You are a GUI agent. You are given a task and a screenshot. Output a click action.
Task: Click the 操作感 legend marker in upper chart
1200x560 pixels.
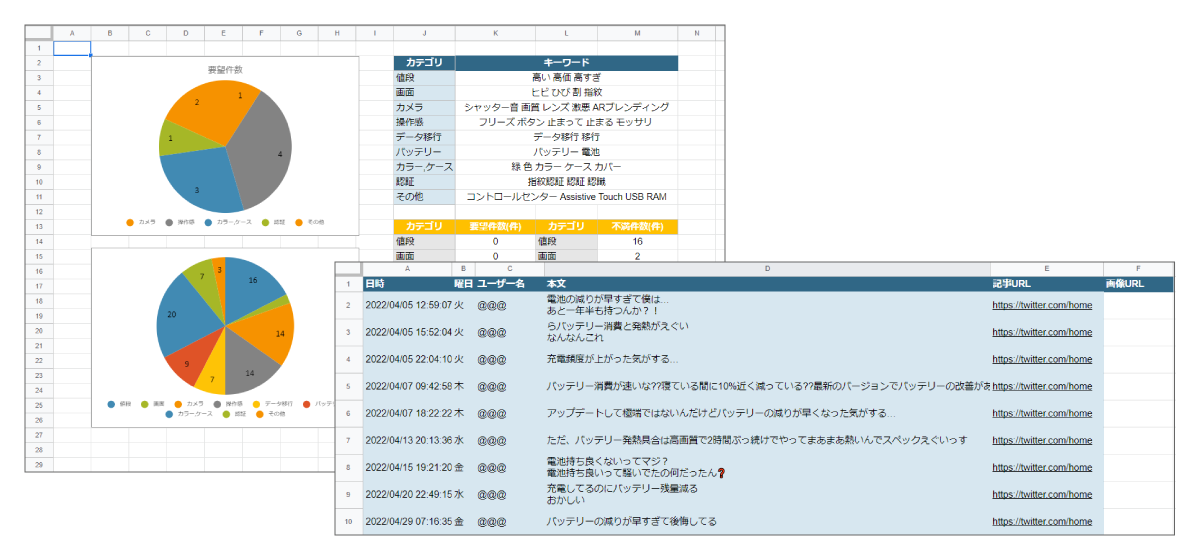point(168,222)
